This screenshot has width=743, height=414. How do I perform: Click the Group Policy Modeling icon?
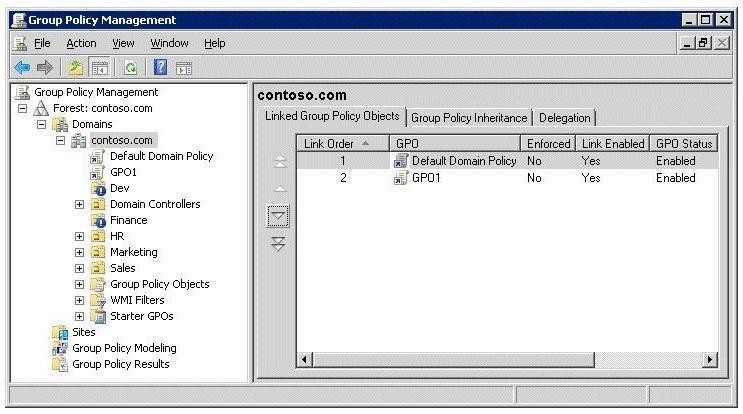click(x=60, y=349)
